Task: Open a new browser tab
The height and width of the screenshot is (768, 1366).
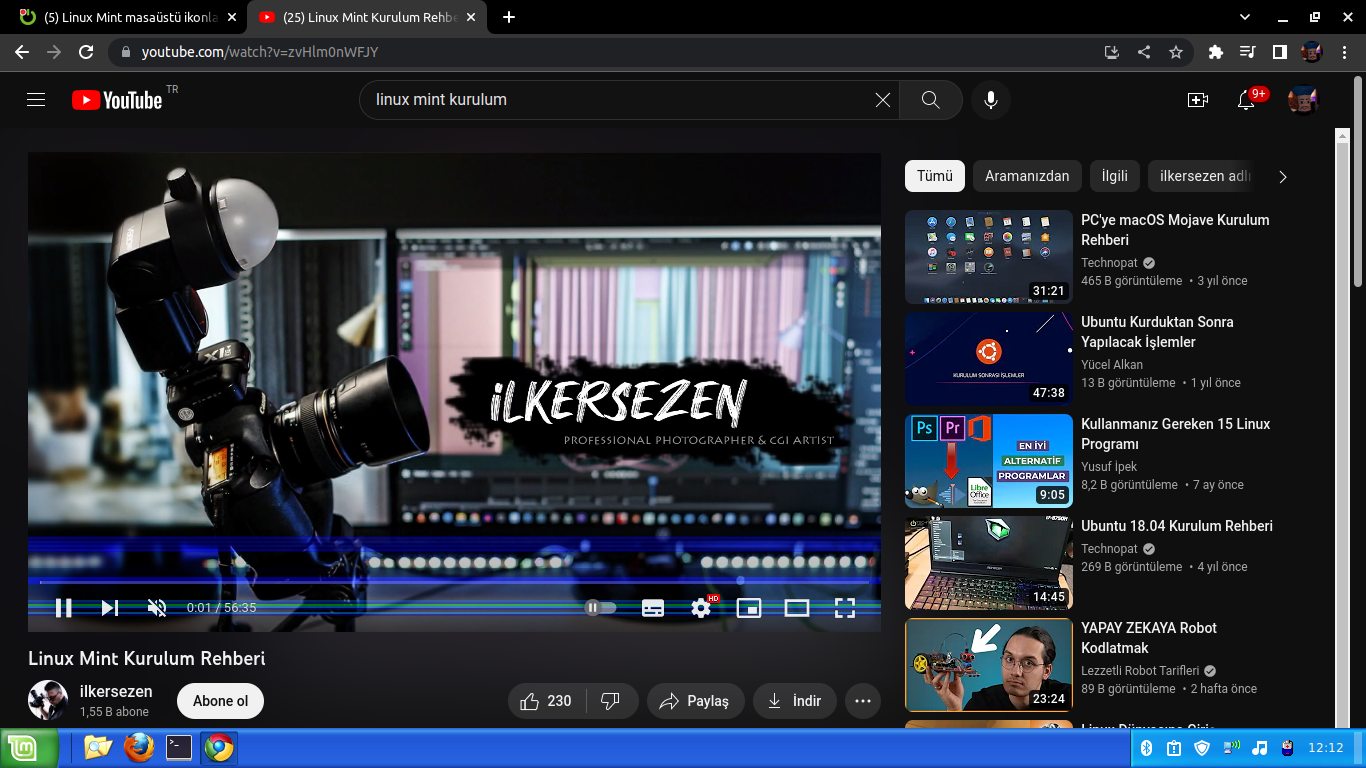Action: tap(509, 17)
